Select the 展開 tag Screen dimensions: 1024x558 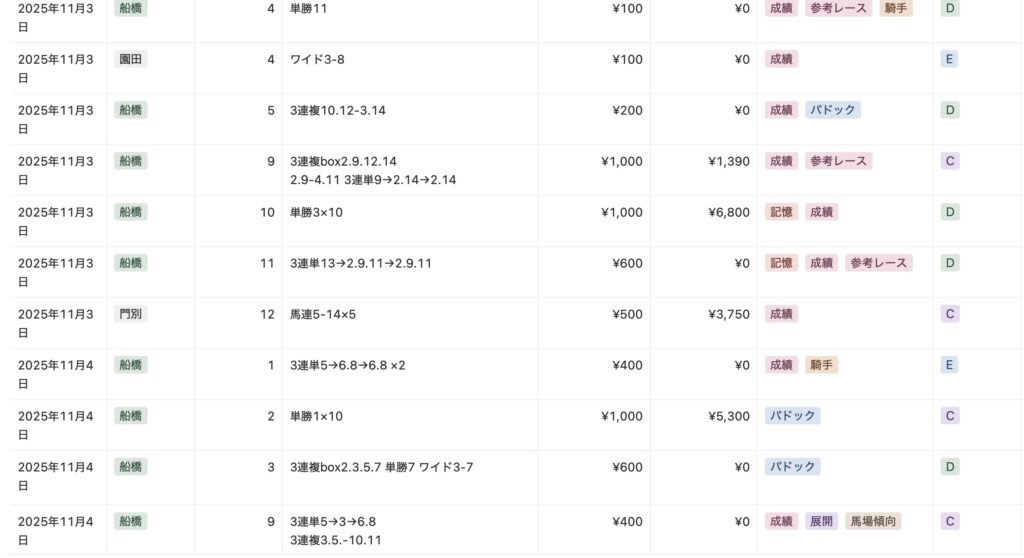(822, 521)
